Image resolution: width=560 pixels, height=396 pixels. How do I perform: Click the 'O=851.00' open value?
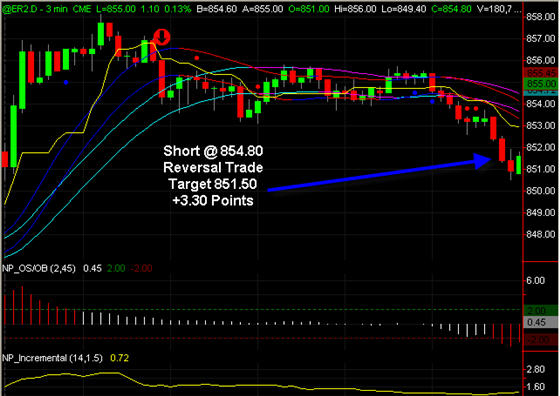[x=309, y=9]
